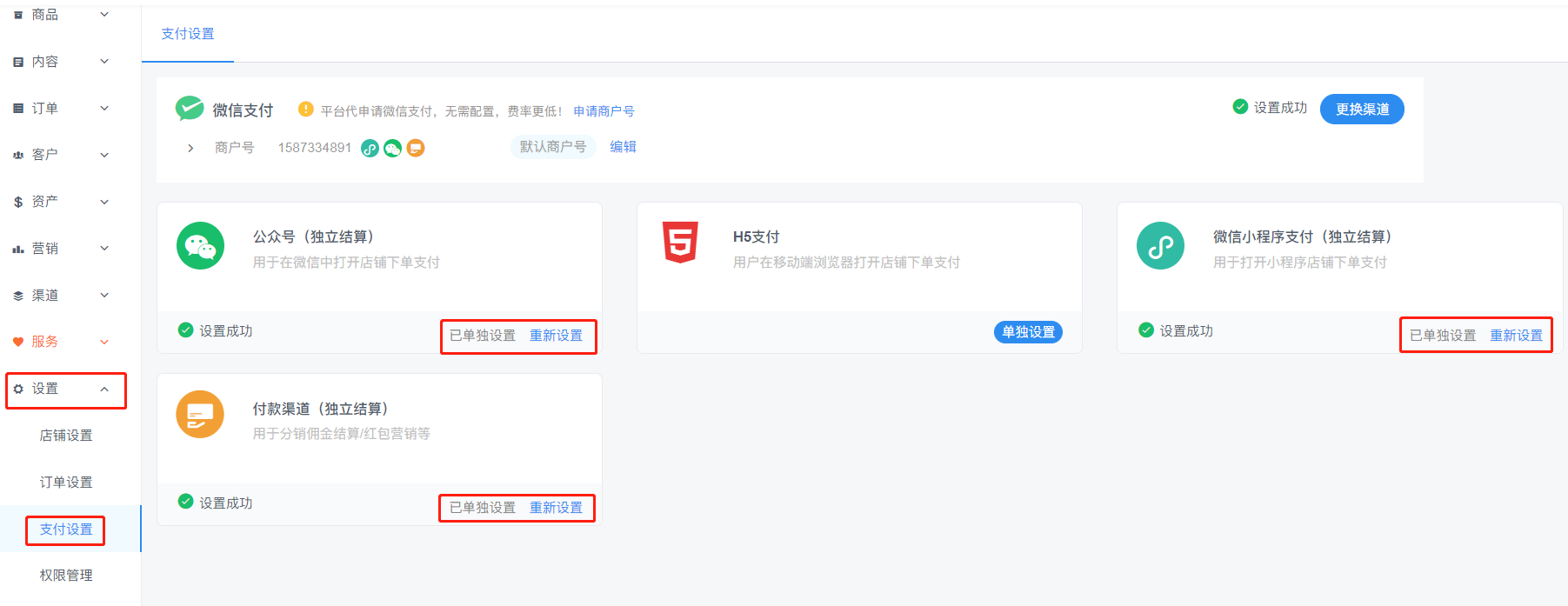The width and height of the screenshot is (1568, 606).
Task: Click the 付款渠道 orange icon
Action: pyautogui.click(x=201, y=415)
